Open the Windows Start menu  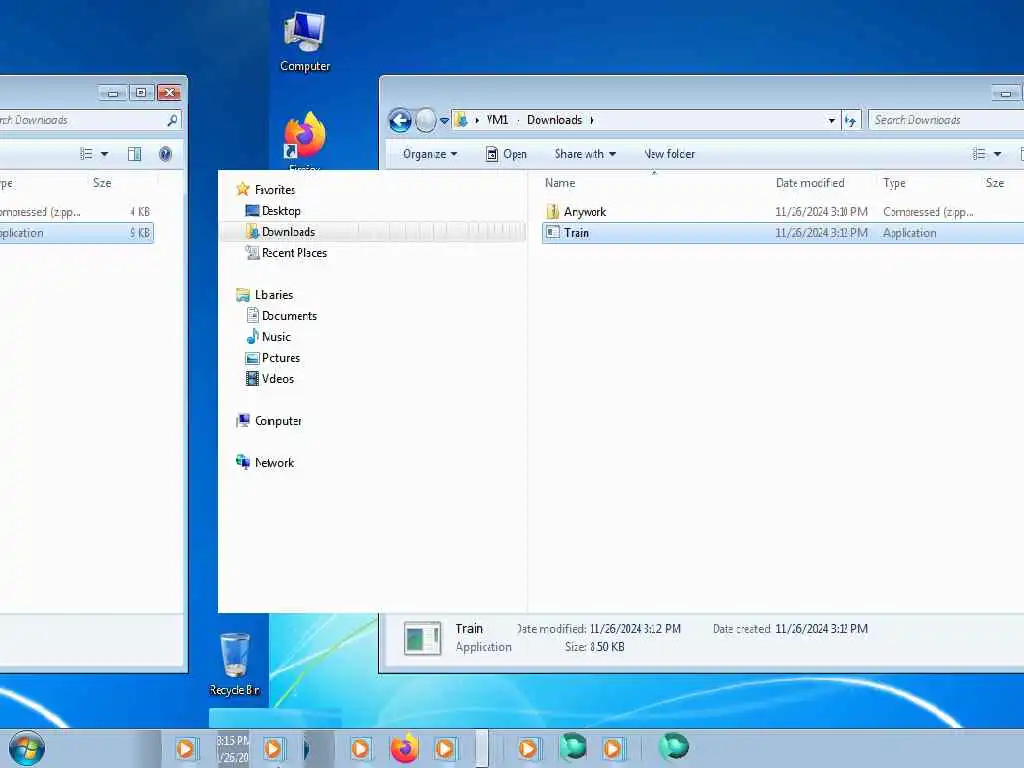pyautogui.click(x=26, y=748)
